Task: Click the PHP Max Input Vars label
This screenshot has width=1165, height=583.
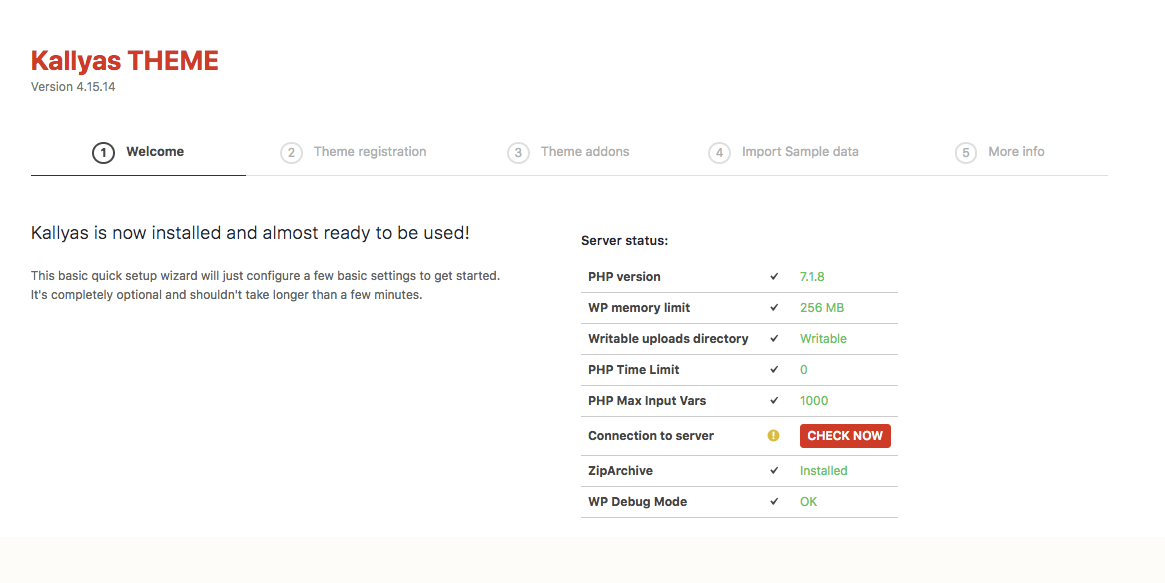Action: point(647,401)
